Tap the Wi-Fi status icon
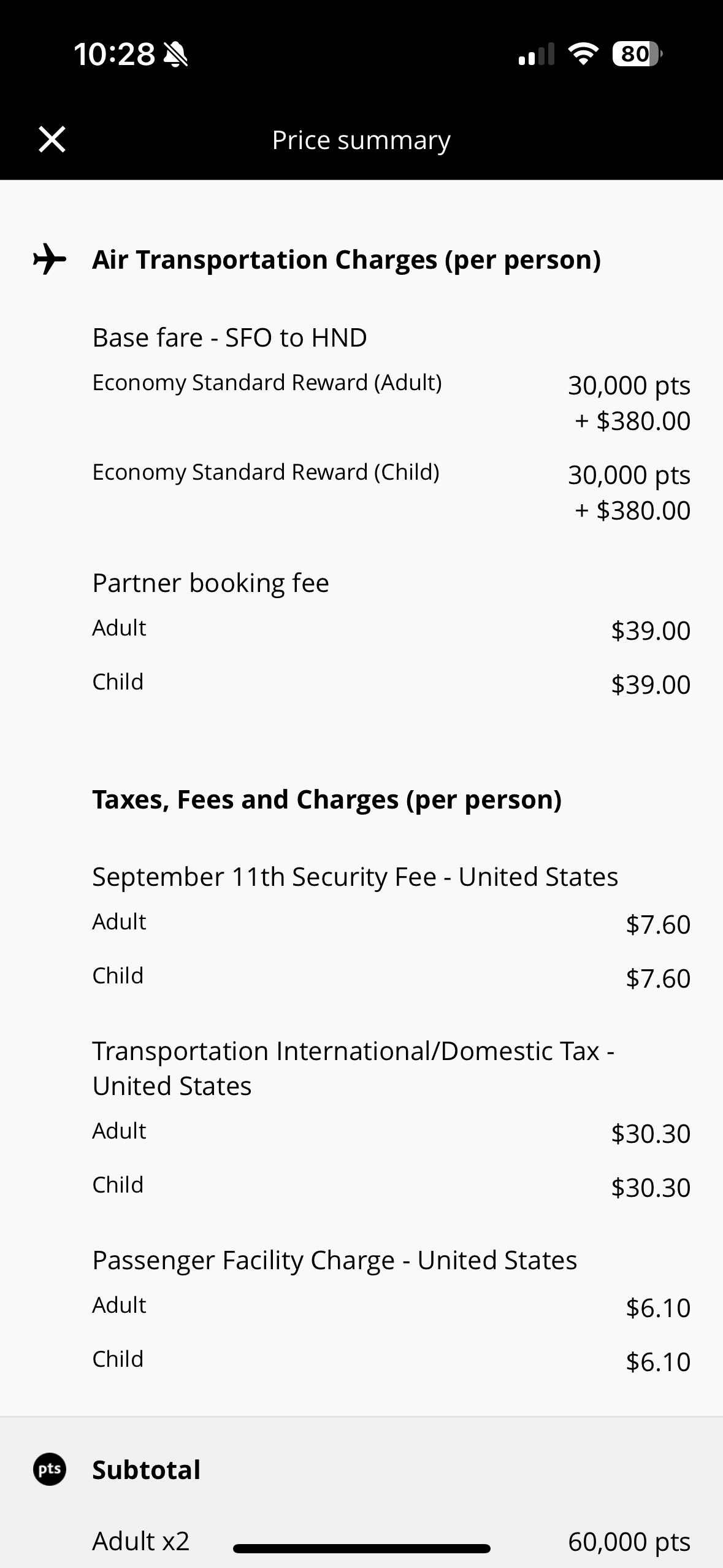Viewport: 723px width, 1568px height. point(583,54)
